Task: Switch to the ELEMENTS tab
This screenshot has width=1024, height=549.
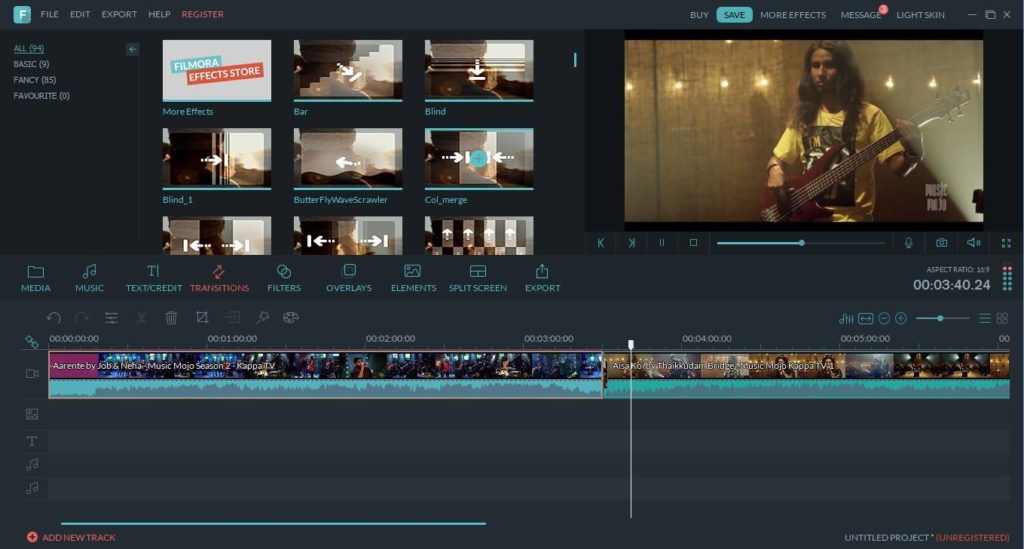Action: [x=413, y=278]
